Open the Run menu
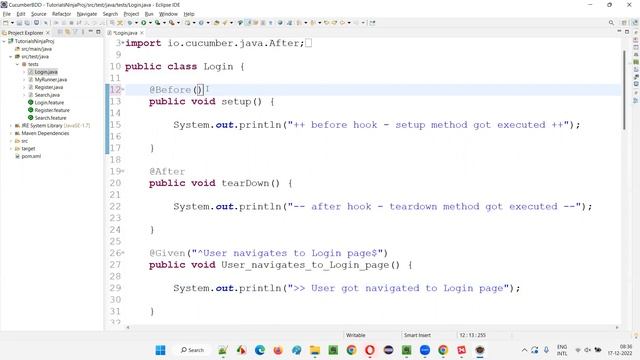 [x=149, y=14]
